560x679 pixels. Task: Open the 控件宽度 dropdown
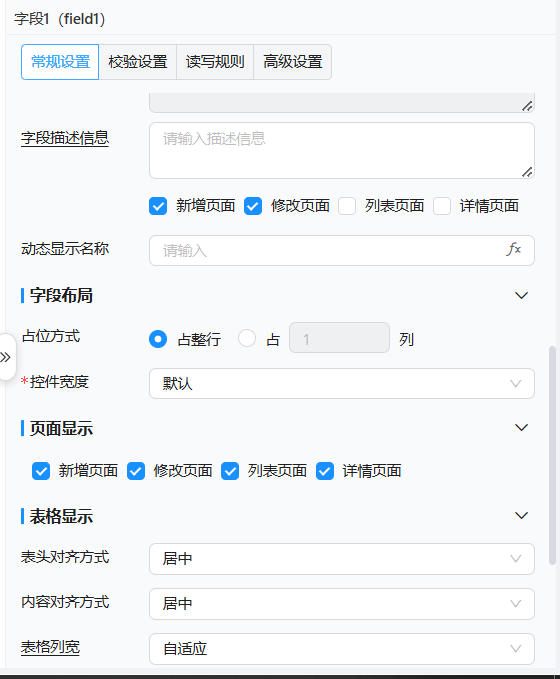(x=342, y=383)
